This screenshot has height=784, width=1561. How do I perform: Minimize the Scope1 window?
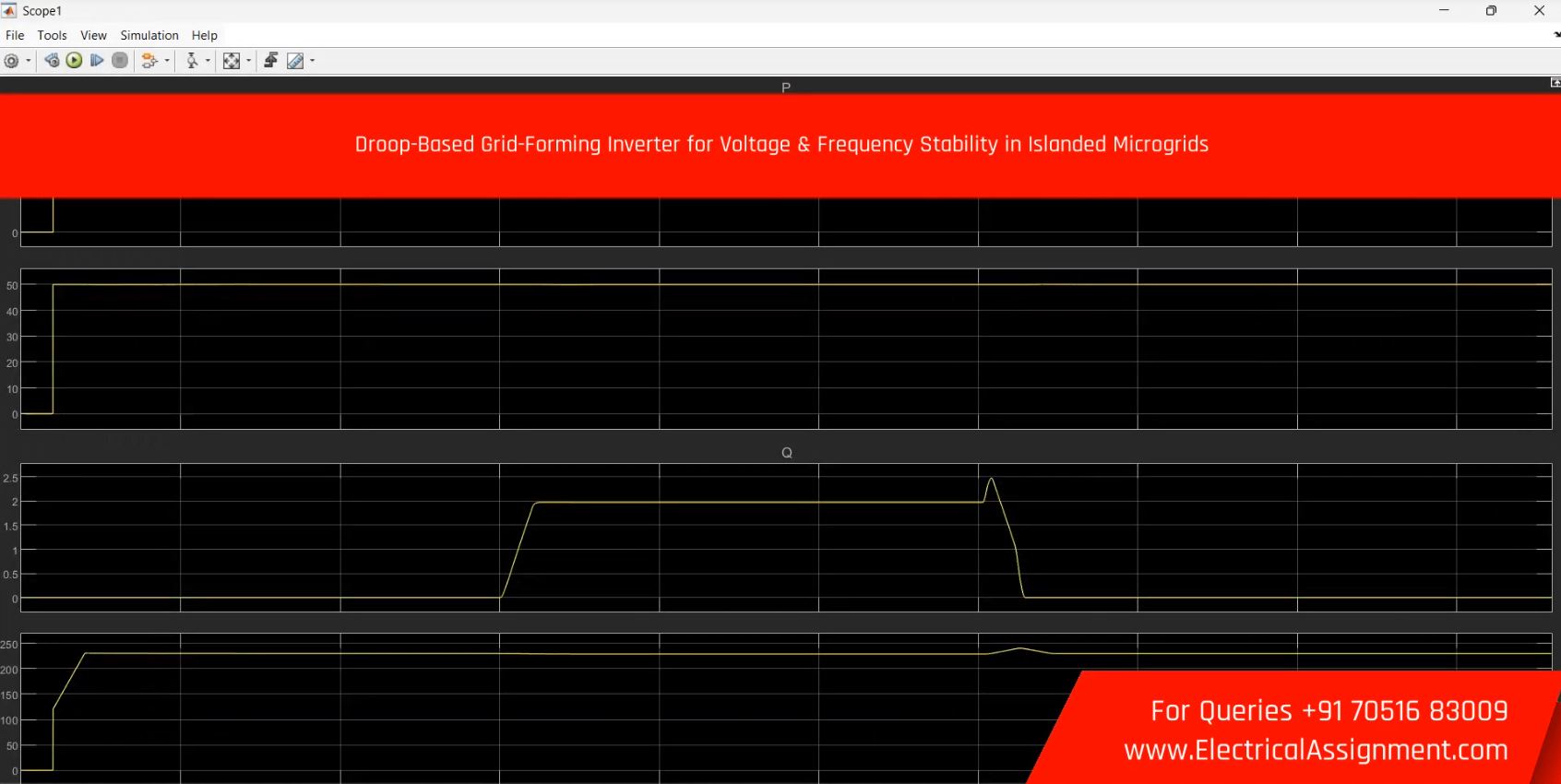pos(1444,10)
